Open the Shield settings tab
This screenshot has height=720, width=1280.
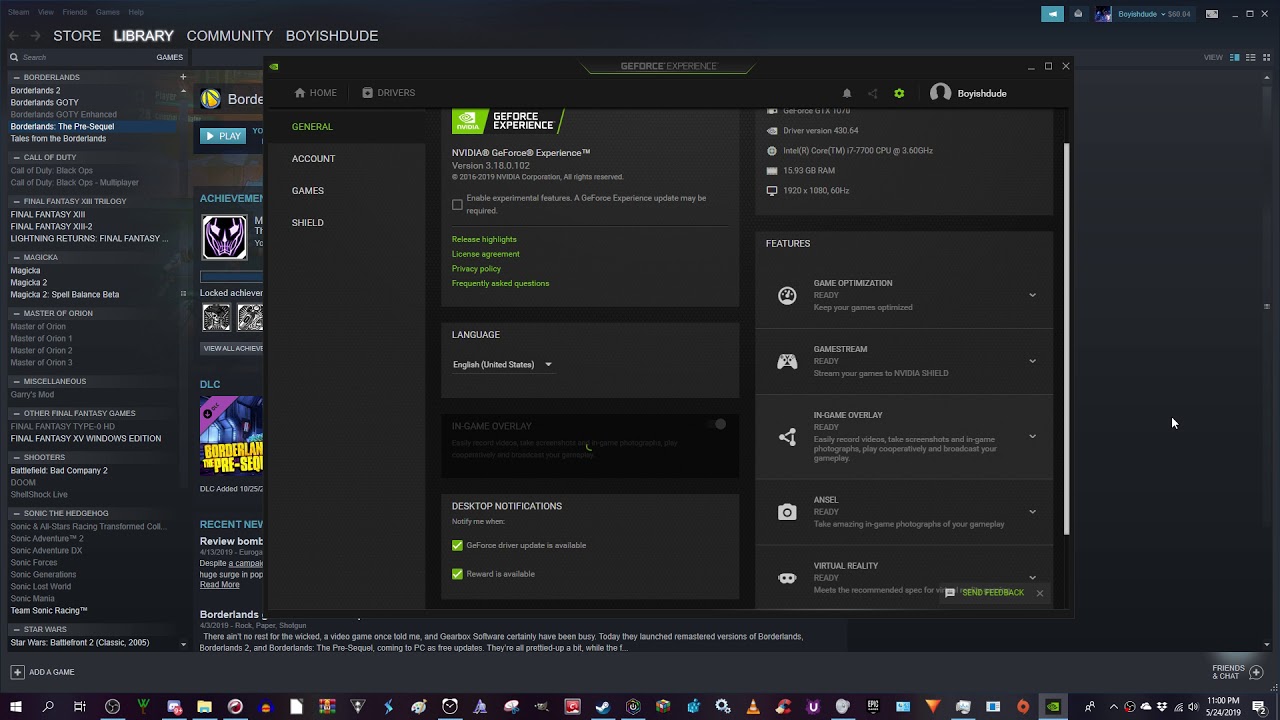coord(308,223)
